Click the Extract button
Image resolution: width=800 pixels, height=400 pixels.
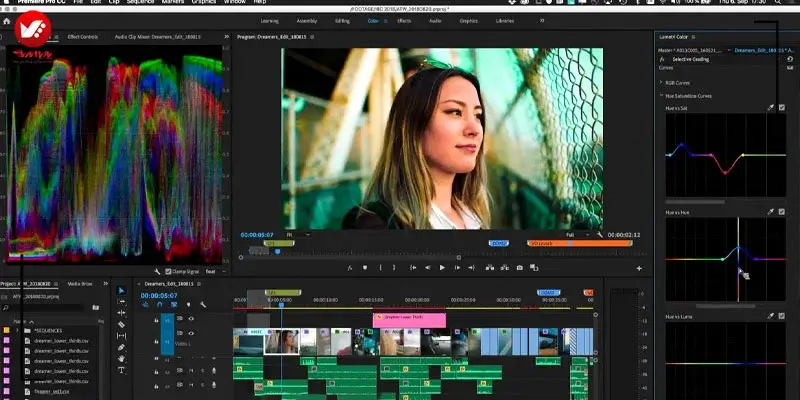(505, 267)
